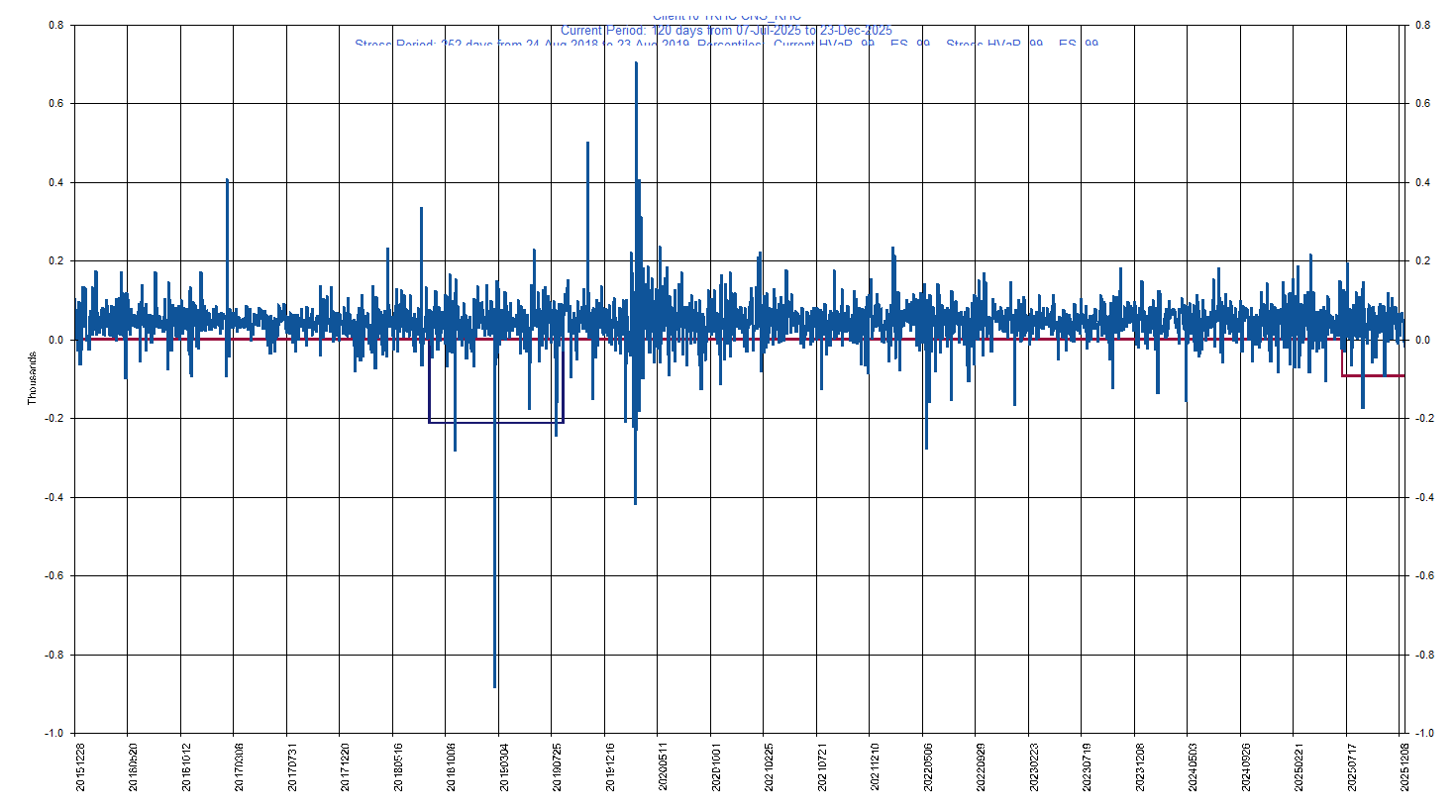This screenshot has height=812, width=1456.
Task: Click the 20251208 date axis label
Action: click(1404, 769)
